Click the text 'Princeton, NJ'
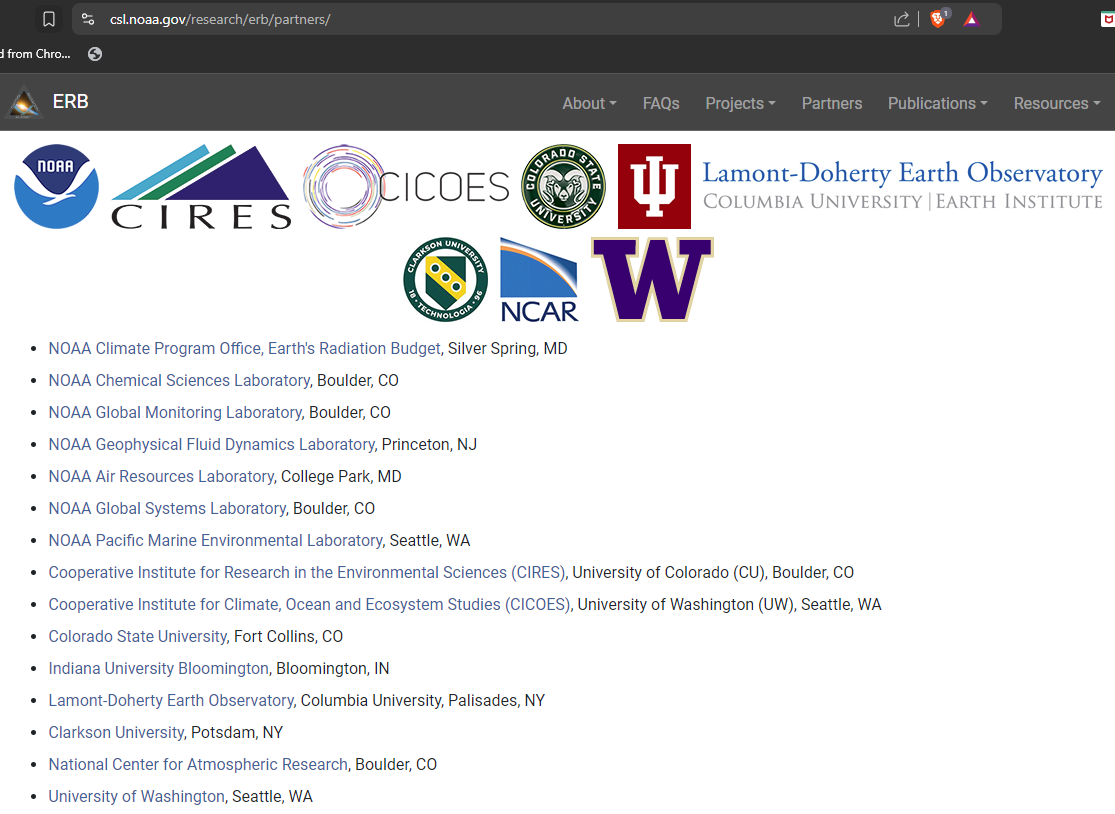The width and height of the screenshot is (1115, 814). click(x=430, y=444)
